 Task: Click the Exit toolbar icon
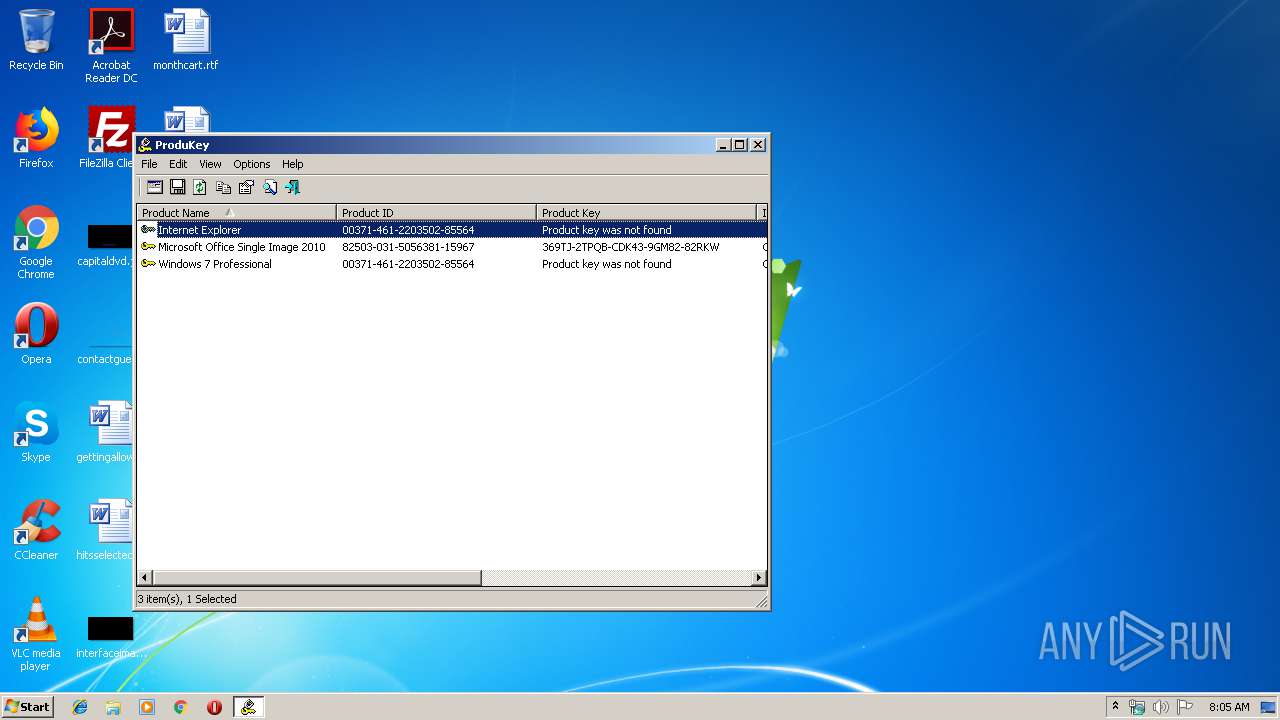pos(292,187)
